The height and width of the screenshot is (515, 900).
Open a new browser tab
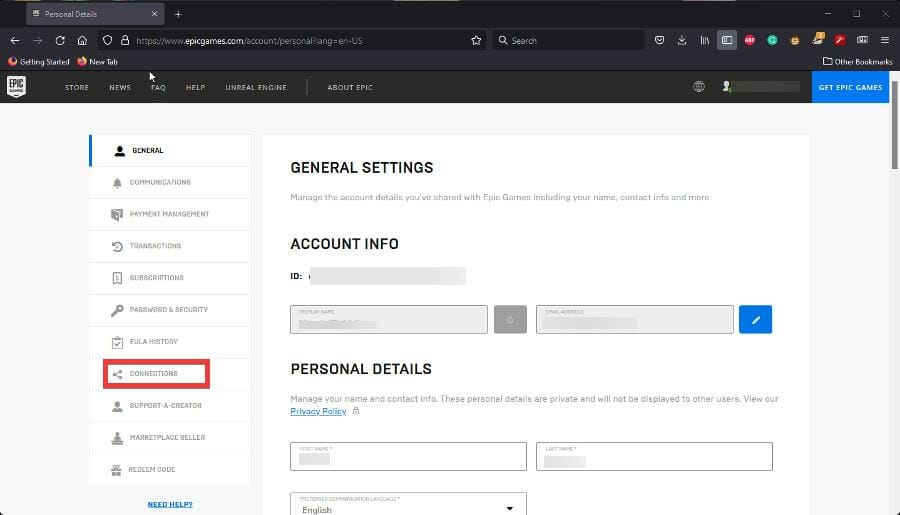click(178, 14)
